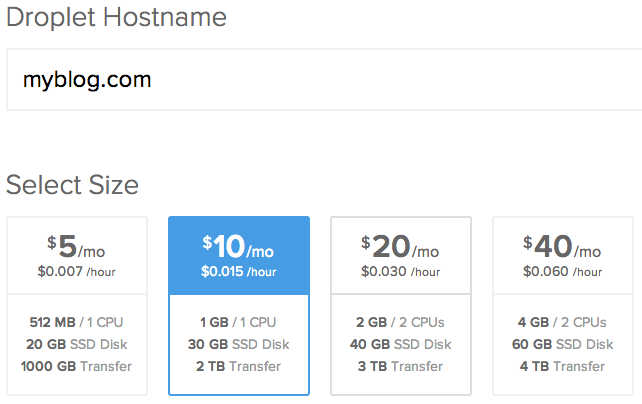Click the 2 GB / 2 CPUs spec
The image size is (642, 404).
401,323
